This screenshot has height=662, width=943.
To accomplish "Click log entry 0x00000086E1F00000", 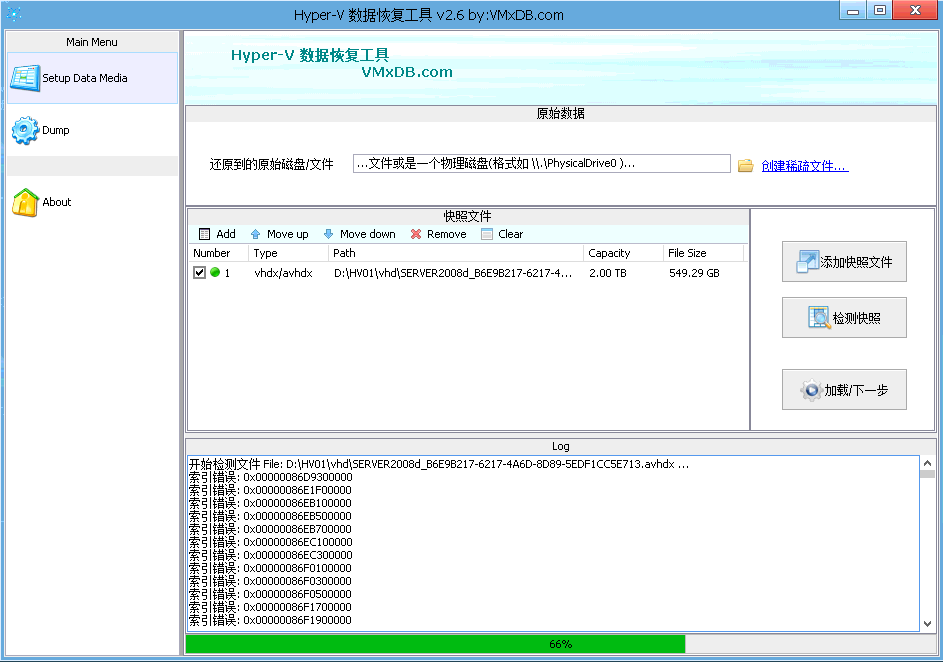I will tap(271, 490).
